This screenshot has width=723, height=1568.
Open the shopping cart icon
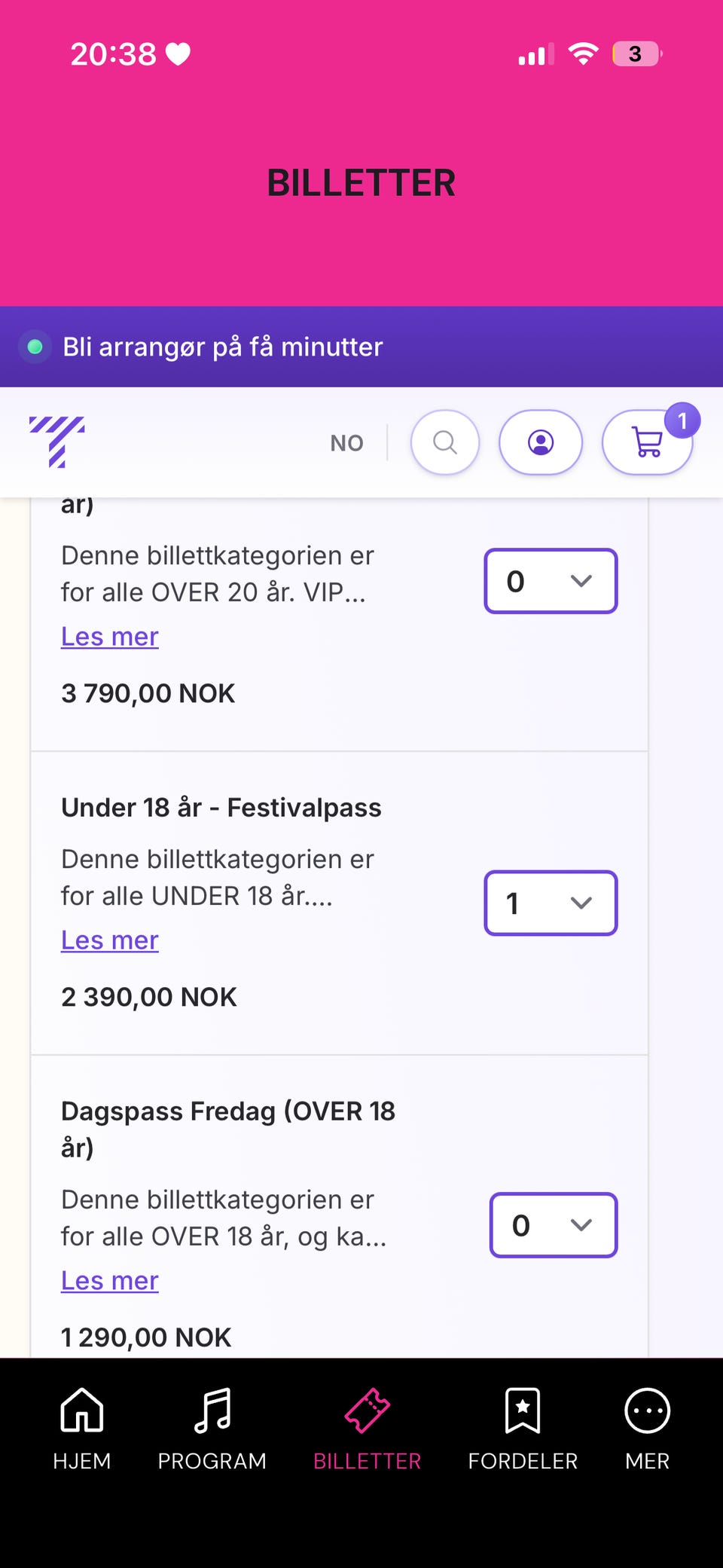[646, 443]
